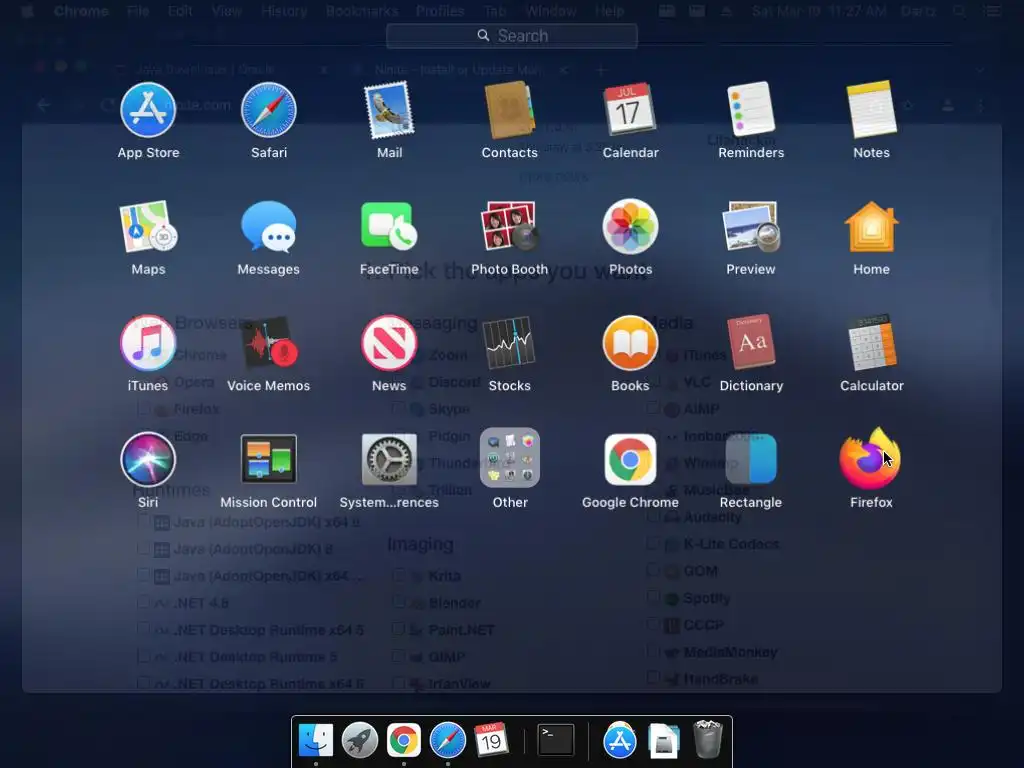Open App Store from the Dock

(619, 740)
